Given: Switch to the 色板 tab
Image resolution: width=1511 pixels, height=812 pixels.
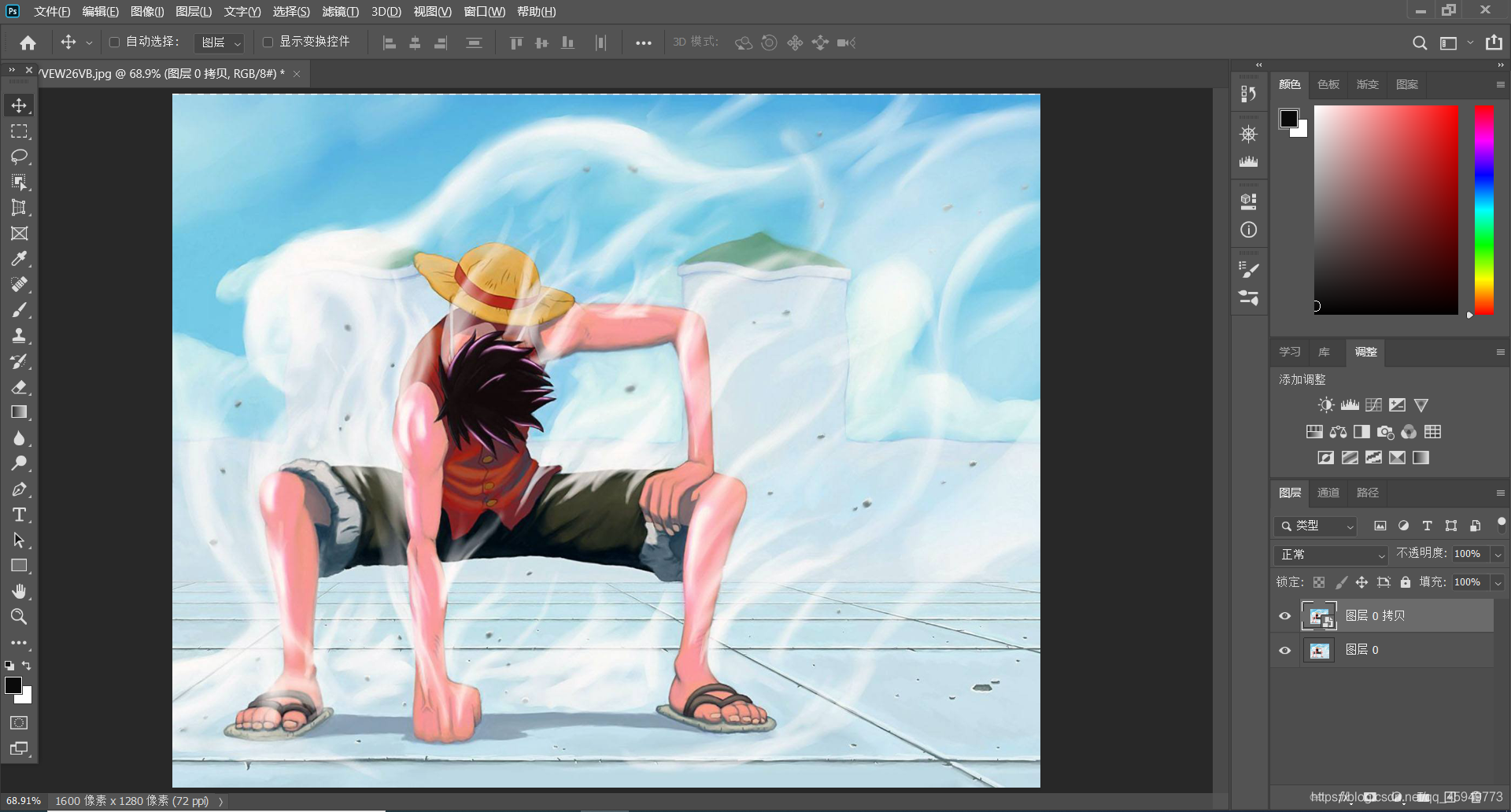Looking at the screenshot, I should click(x=1328, y=85).
